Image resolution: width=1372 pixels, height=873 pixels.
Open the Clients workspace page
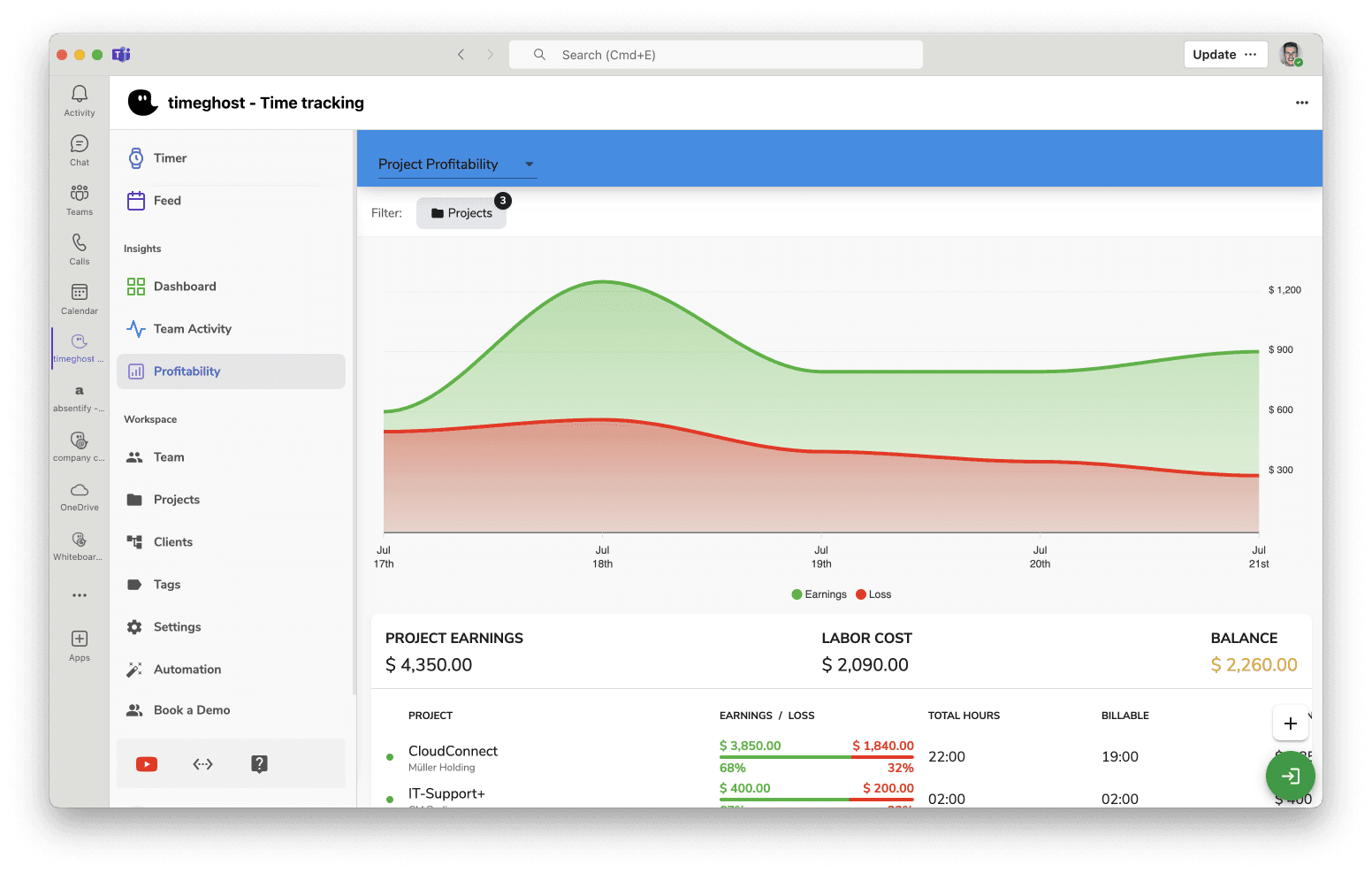[231, 542]
